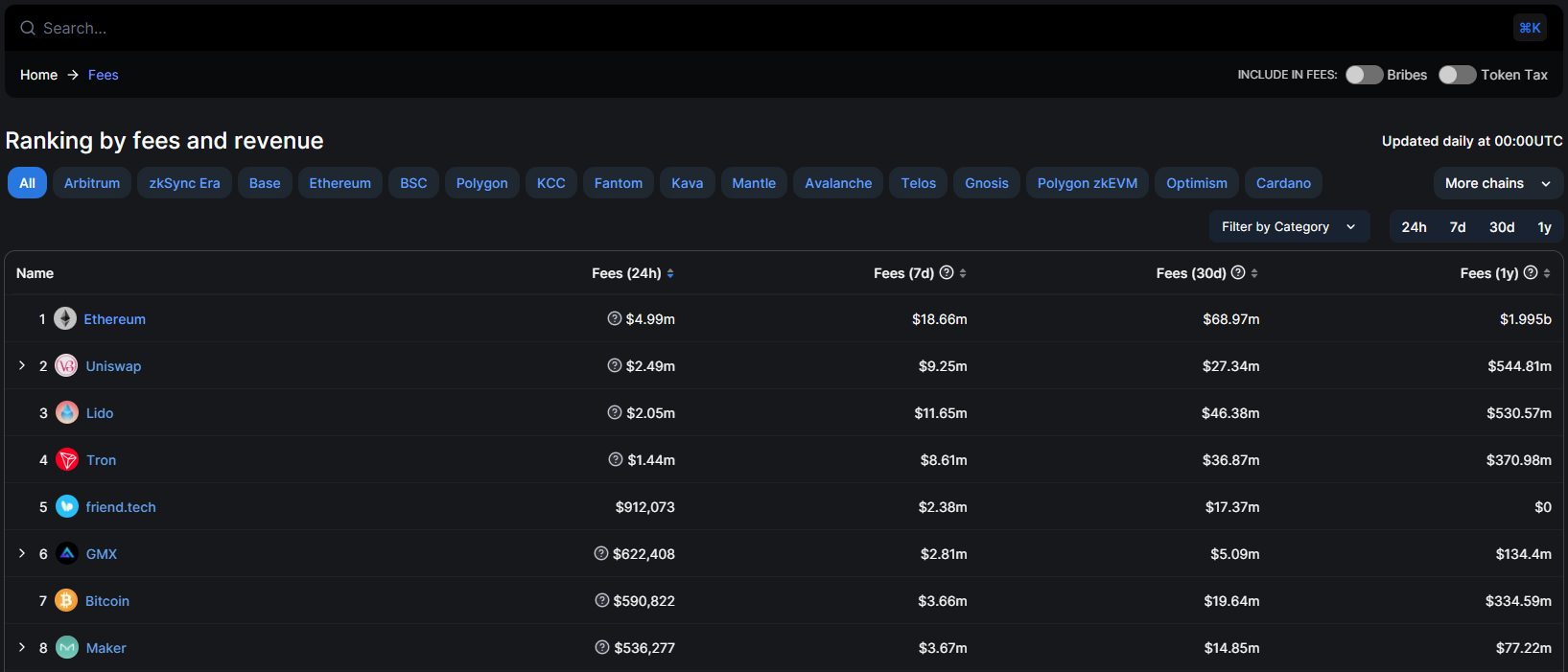
Task: Click the search magnifier icon
Action: click(28, 28)
